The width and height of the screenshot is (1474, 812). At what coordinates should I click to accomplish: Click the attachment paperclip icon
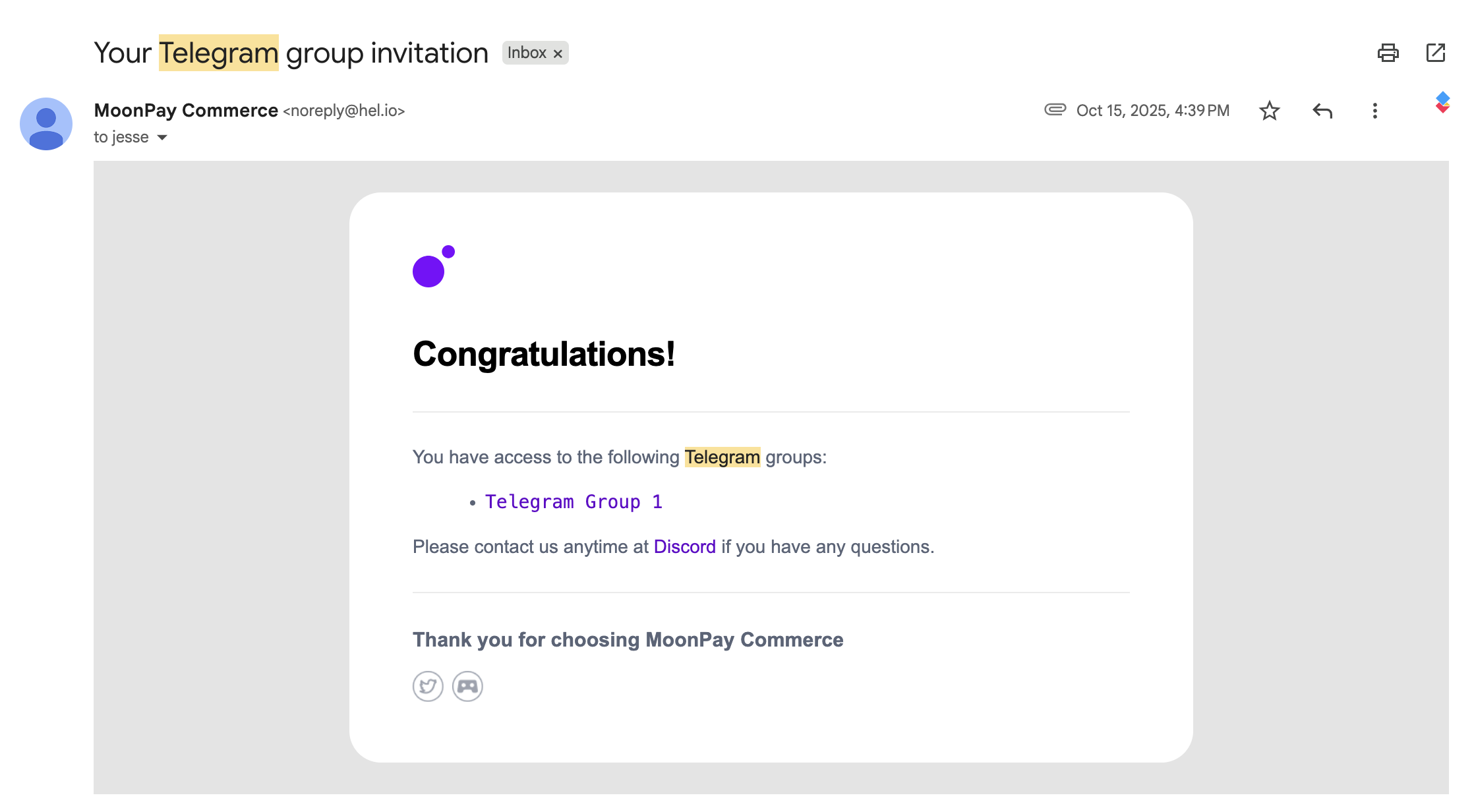[x=1055, y=109]
